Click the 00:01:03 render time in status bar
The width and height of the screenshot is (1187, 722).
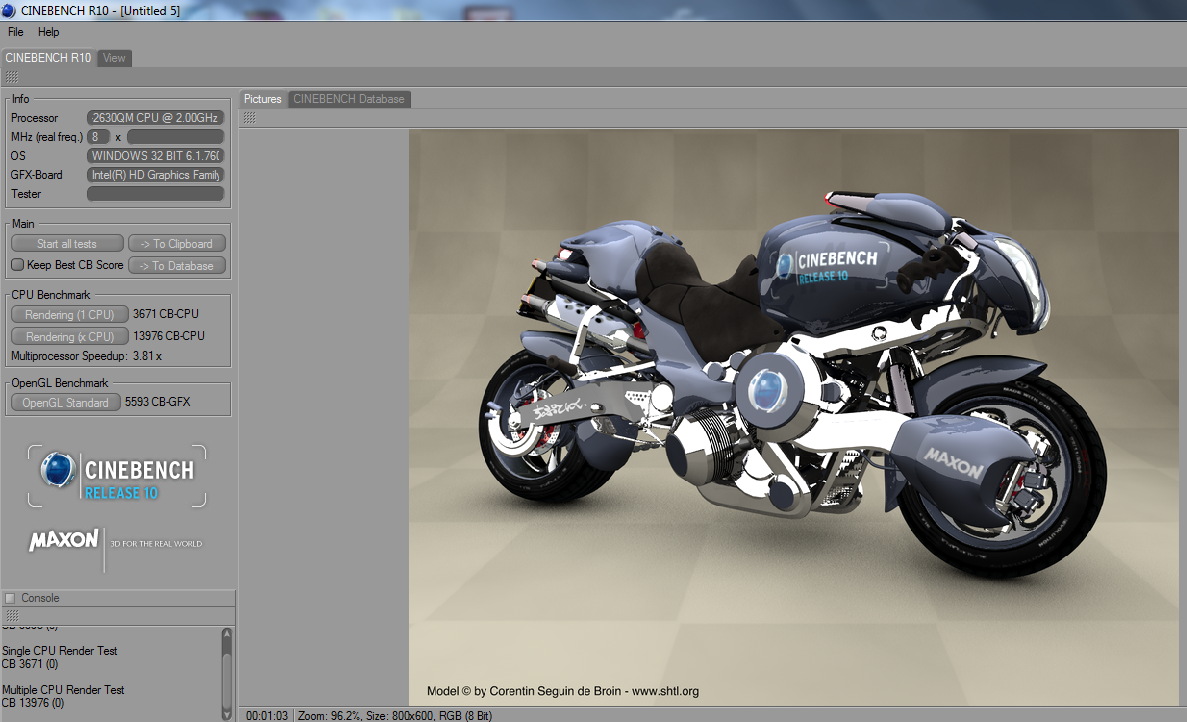(266, 716)
